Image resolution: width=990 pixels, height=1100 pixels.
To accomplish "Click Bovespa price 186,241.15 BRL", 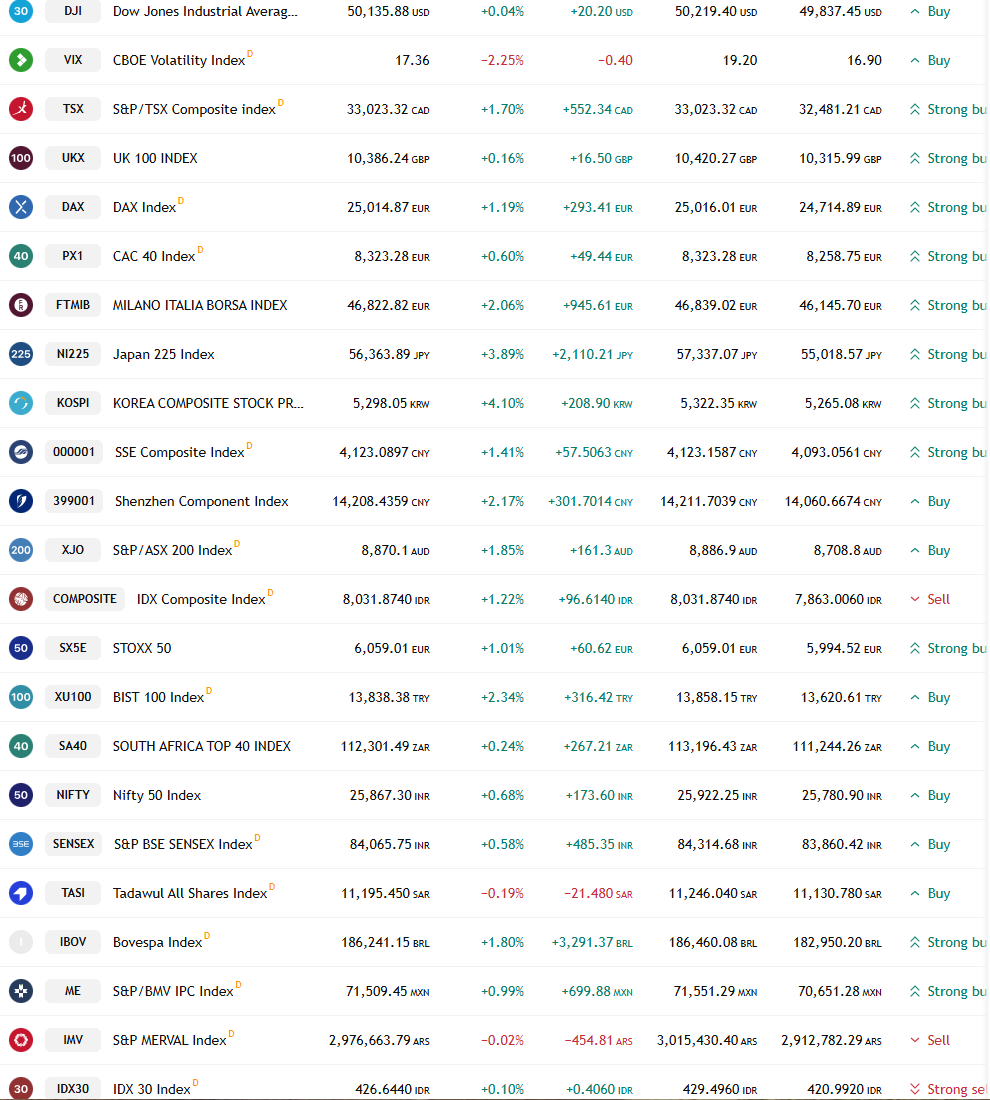I will click(x=385, y=942).
